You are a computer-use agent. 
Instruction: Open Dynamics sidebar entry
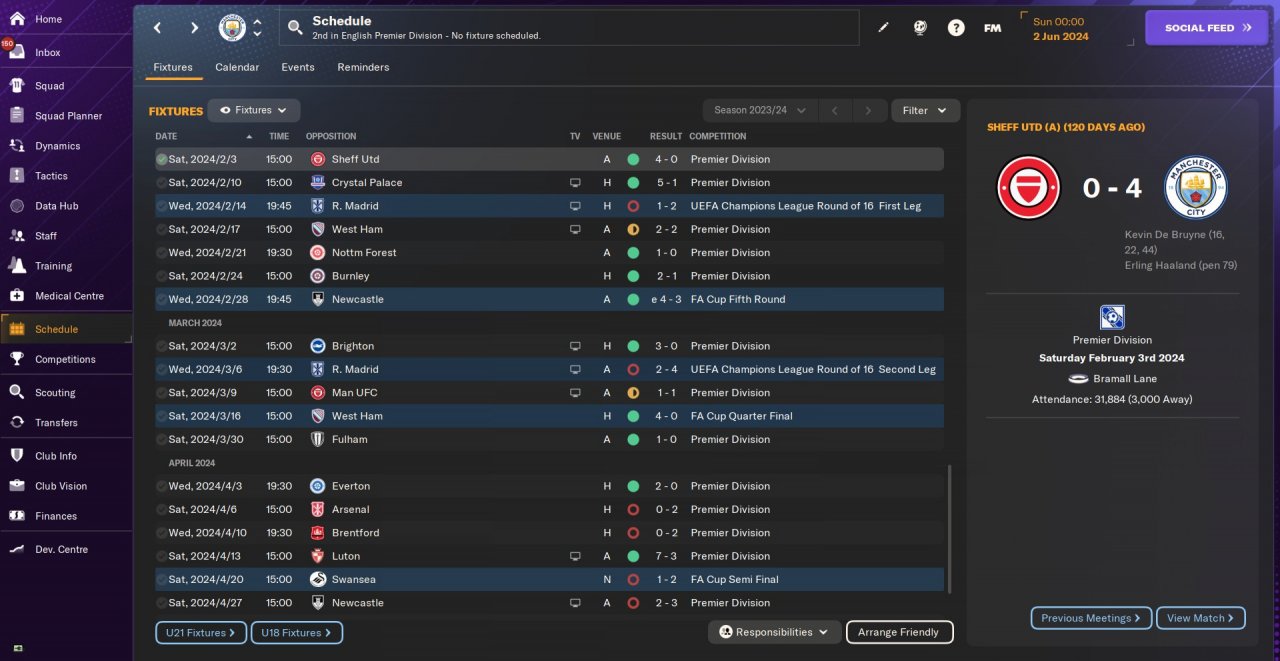[x=57, y=146]
